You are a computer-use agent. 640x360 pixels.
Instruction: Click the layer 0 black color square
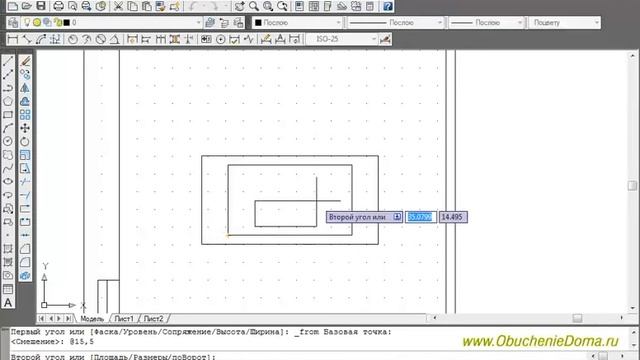point(67,22)
